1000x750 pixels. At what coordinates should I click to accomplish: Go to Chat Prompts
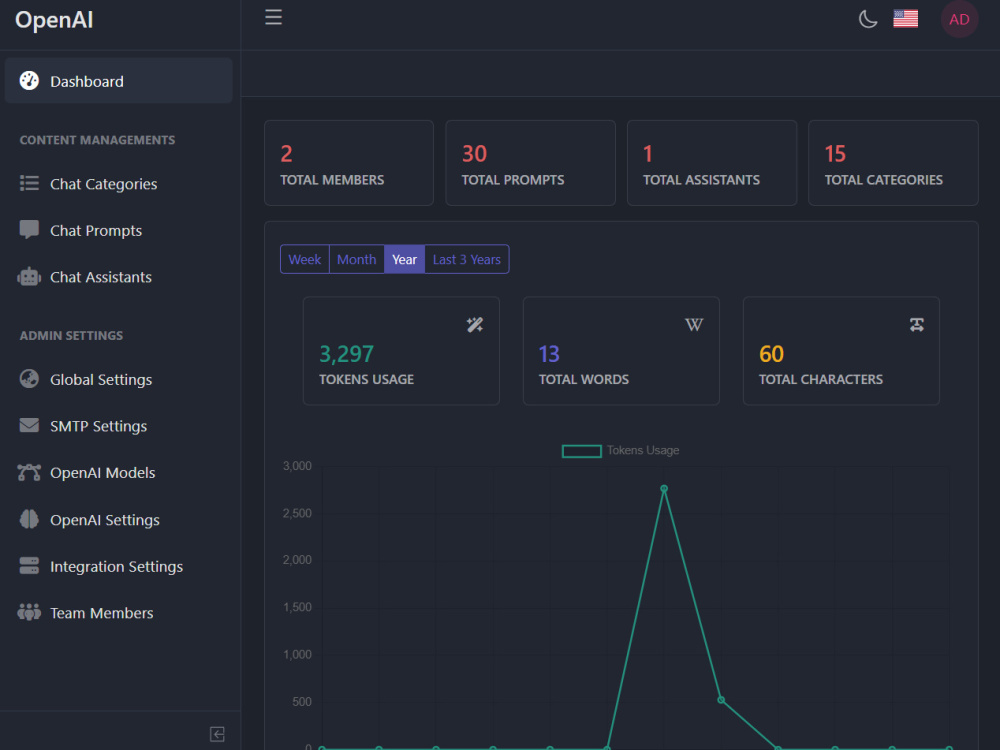[96, 230]
